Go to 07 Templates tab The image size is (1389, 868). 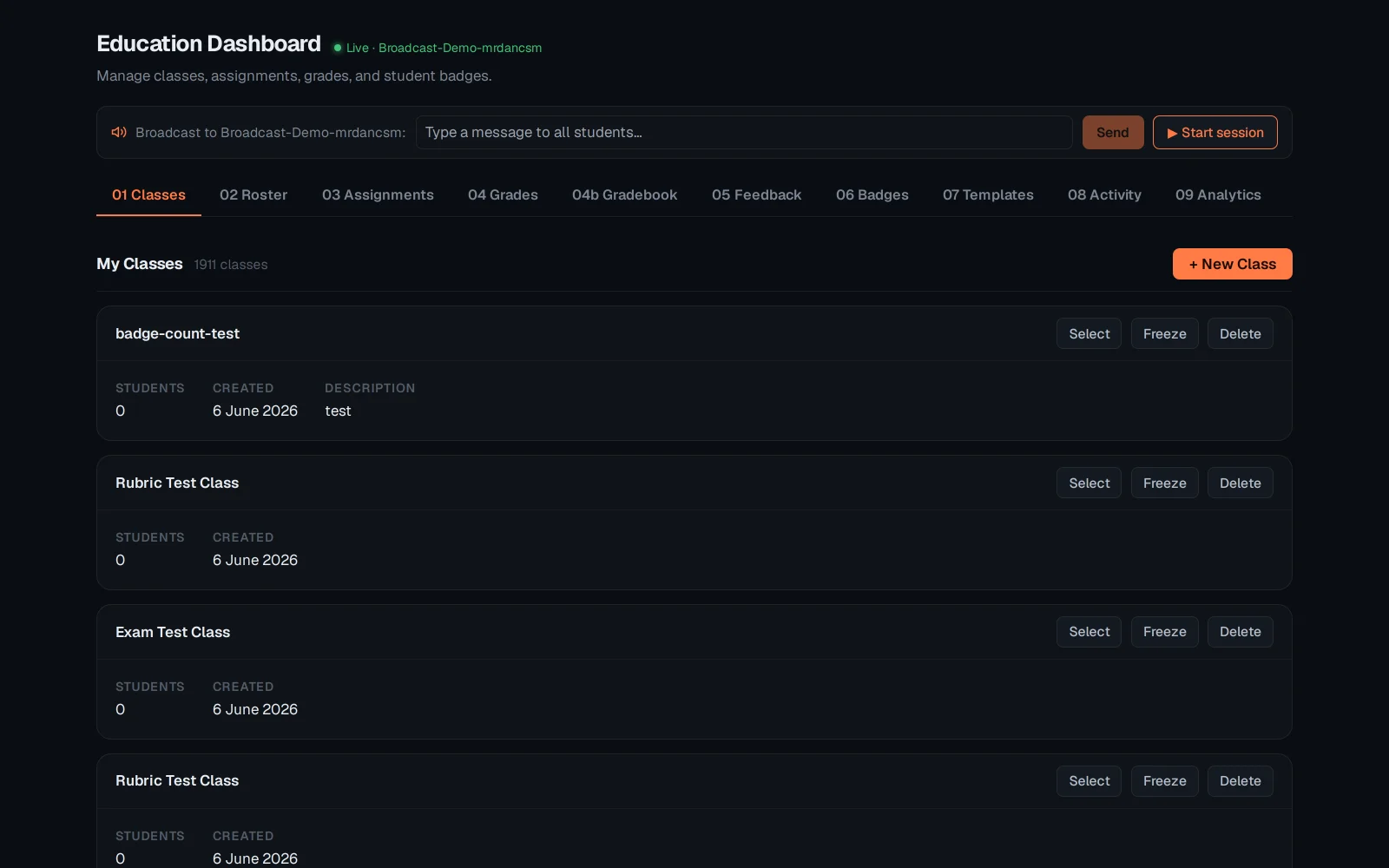[988, 194]
